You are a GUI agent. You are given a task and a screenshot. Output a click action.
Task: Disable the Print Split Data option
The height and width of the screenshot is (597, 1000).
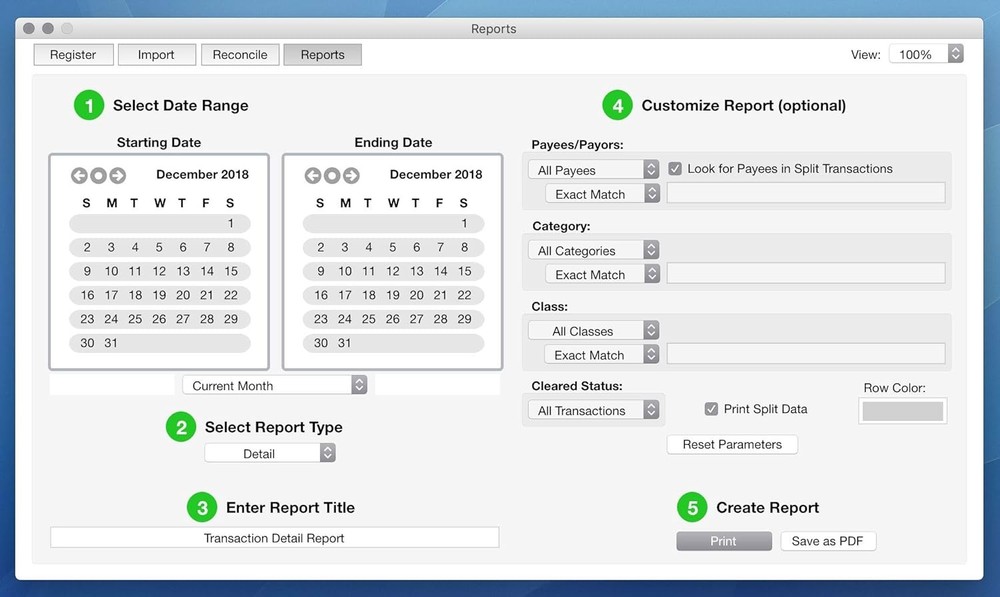711,408
